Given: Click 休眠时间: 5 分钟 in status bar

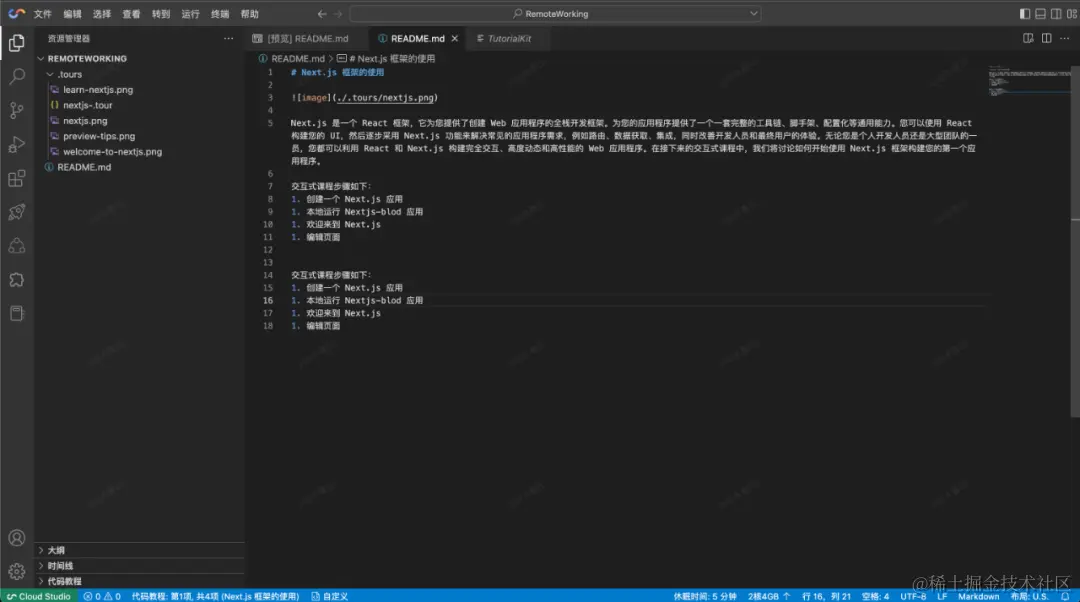Looking at the screenshot, I should pos(705,596).
